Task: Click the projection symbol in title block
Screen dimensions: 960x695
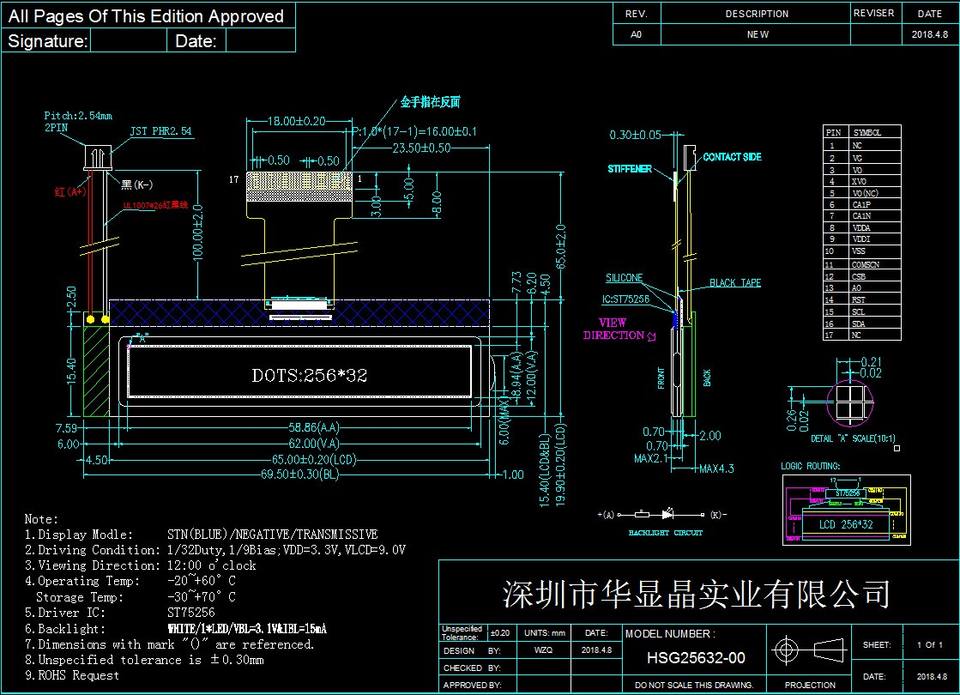Action: 808,650
